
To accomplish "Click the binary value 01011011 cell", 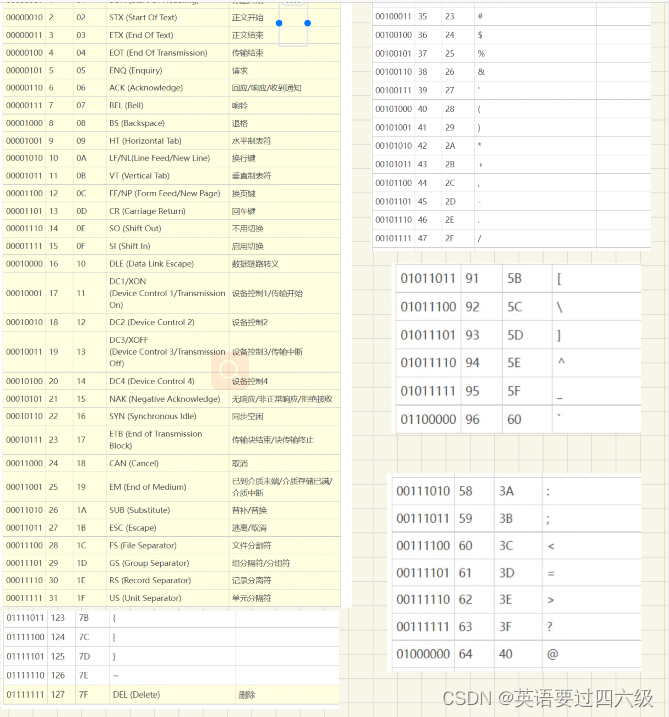I will point(428,279).
